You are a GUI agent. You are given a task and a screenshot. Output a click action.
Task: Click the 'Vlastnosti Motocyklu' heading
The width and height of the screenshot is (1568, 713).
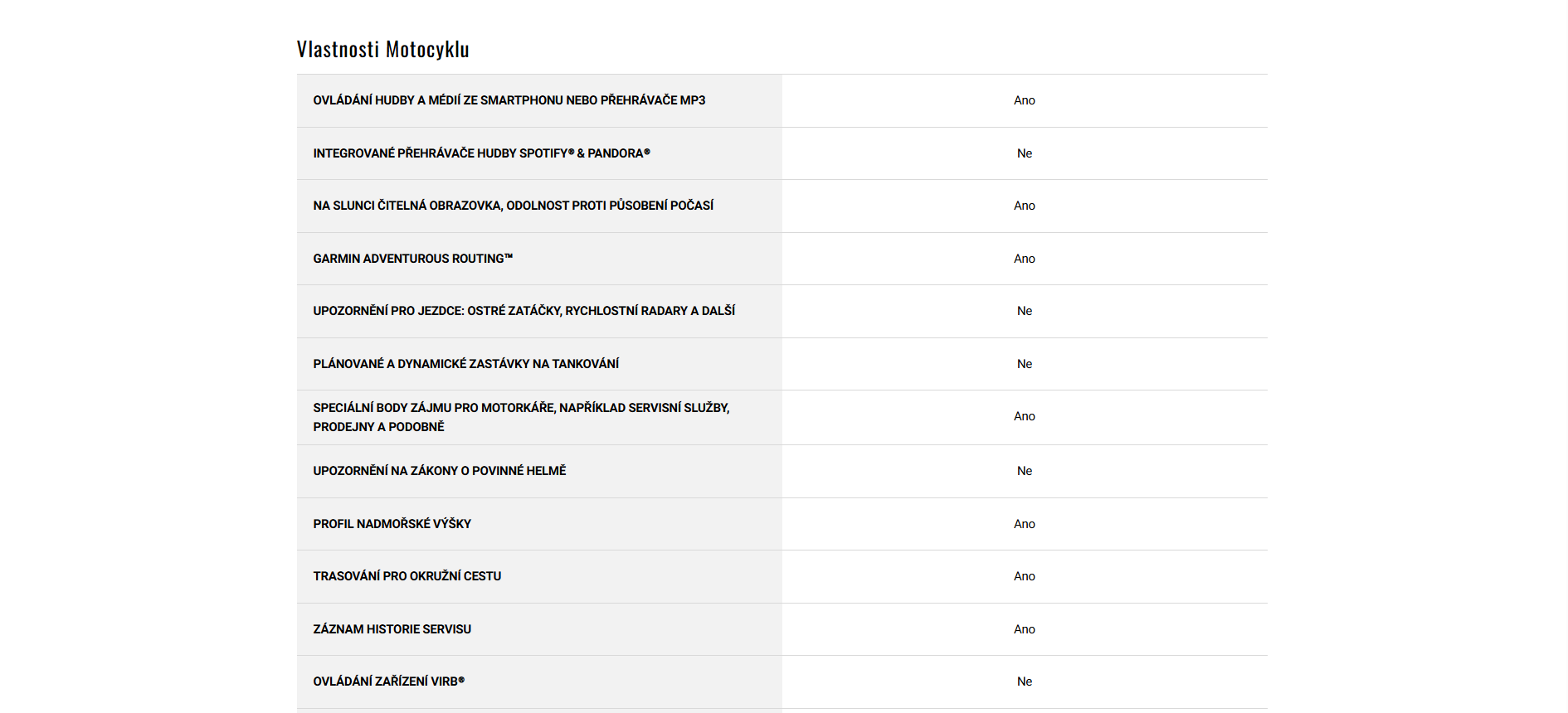tap(383, 50)
